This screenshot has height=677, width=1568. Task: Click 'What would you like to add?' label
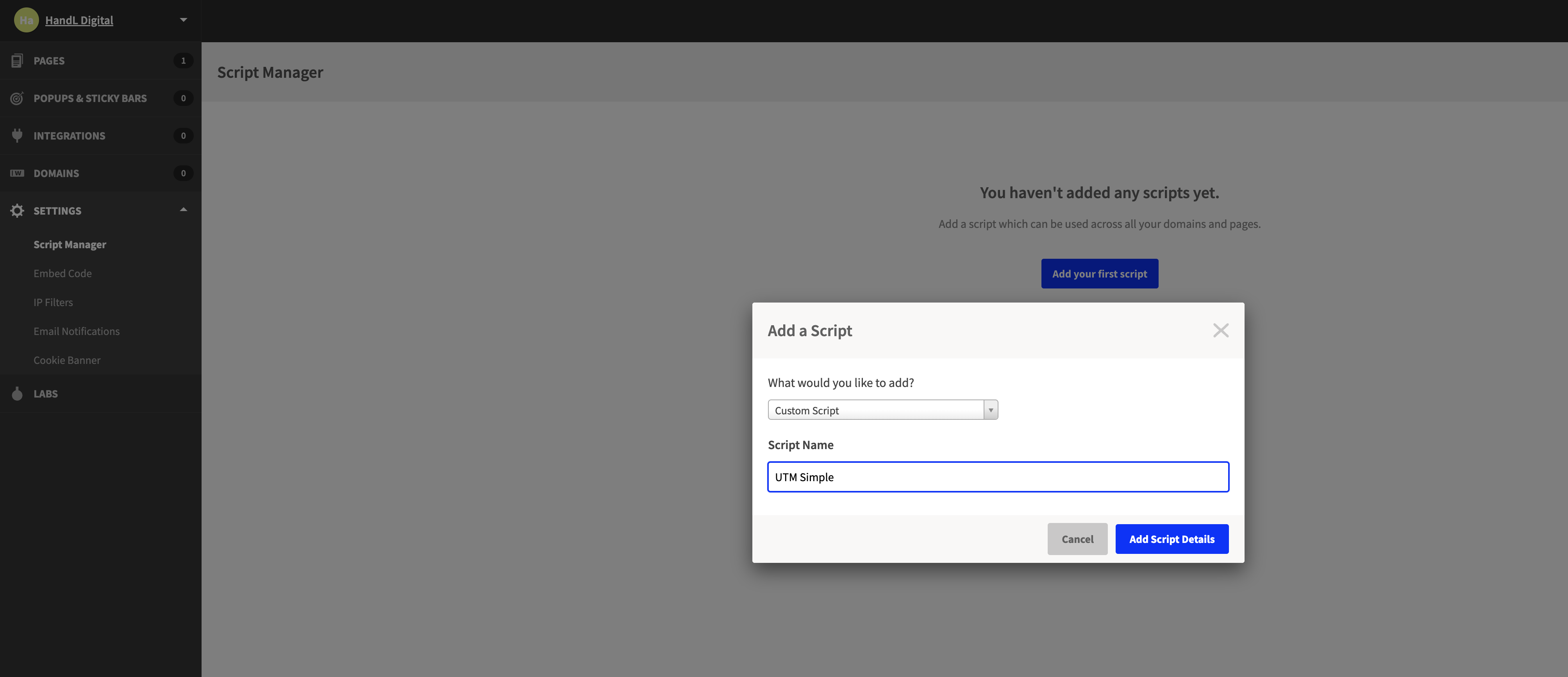tap(841, 382)
